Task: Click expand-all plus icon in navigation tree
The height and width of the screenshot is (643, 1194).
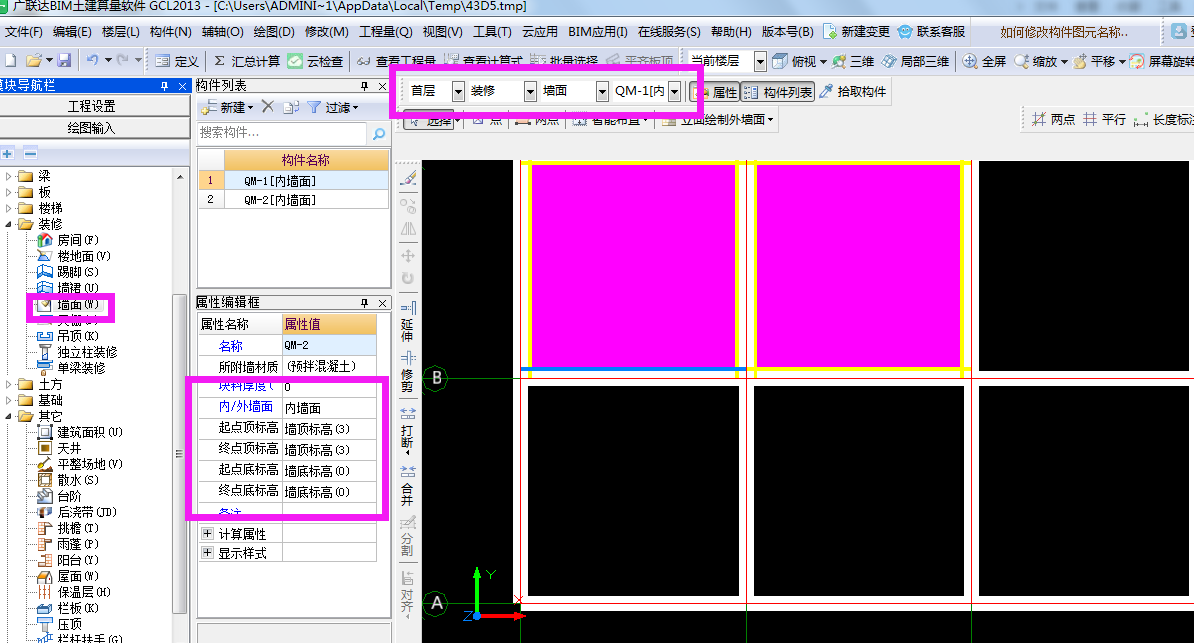Action: (8, 153)
